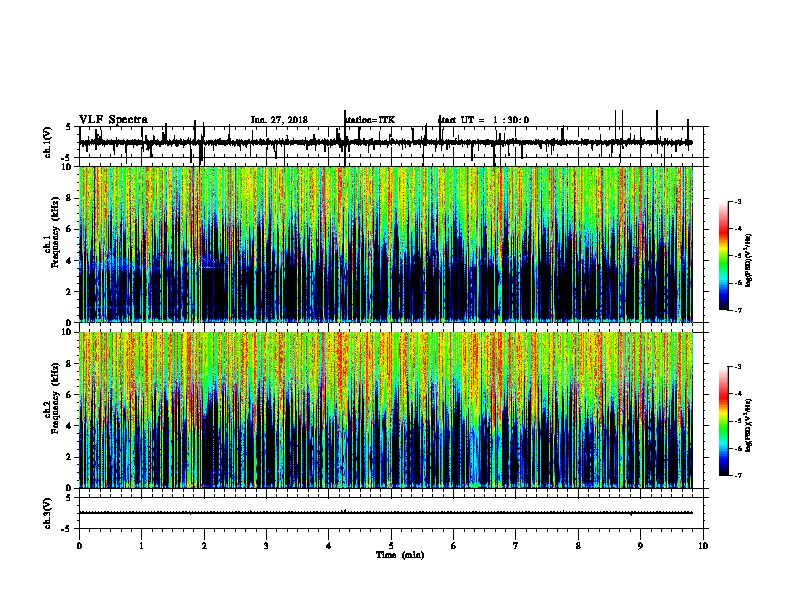Click the ch.1 colorbar "log(PSD)(V²/Hz)" label
Screen dimensions: 792x612
[748, 261]
